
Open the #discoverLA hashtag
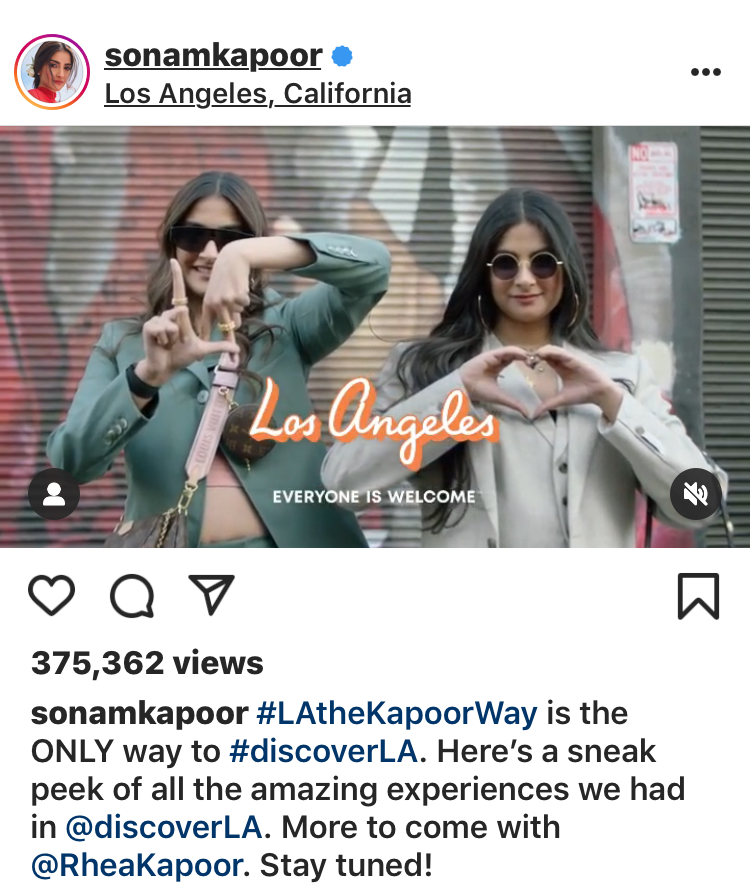click(324, 751)
